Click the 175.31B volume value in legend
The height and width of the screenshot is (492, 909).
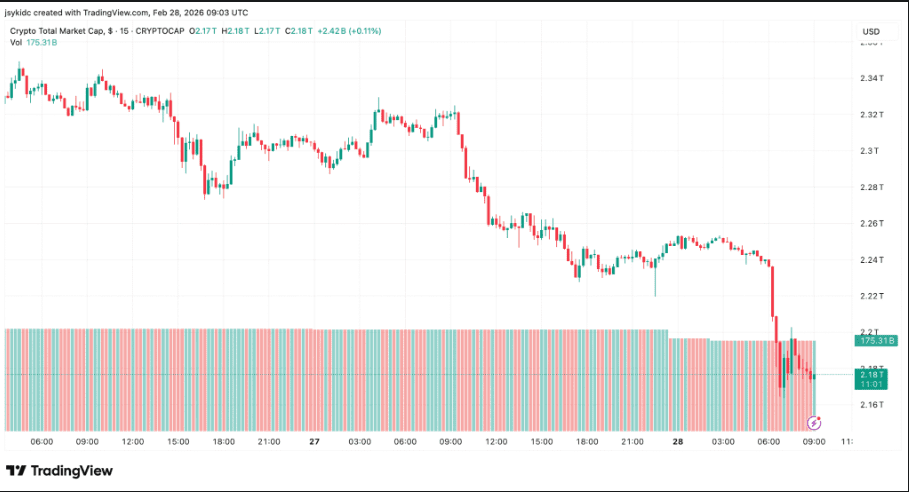coord(41,43)
